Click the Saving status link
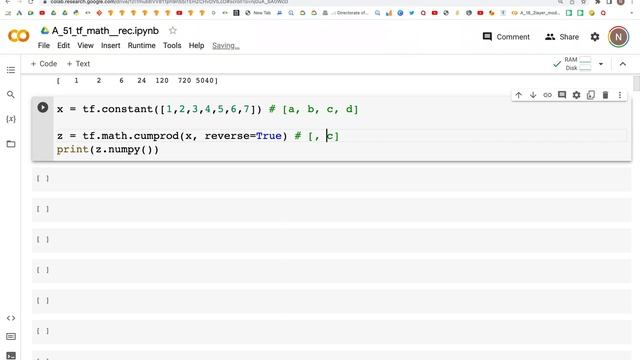Image resolution: width=640 pixels, height=360 pixels. point(226,46)
